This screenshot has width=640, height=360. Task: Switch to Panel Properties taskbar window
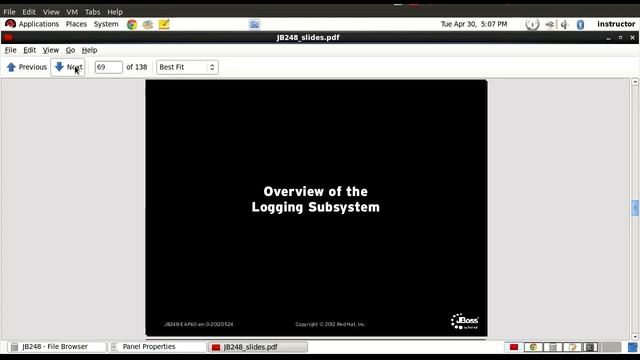[158, 347]
